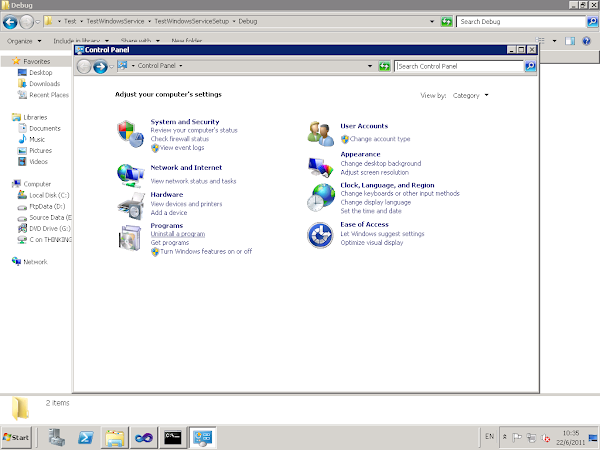600x450 pixels.
Task: Open the Programs disc box icon
Action: pyautogui.click(x=130, y=238)
